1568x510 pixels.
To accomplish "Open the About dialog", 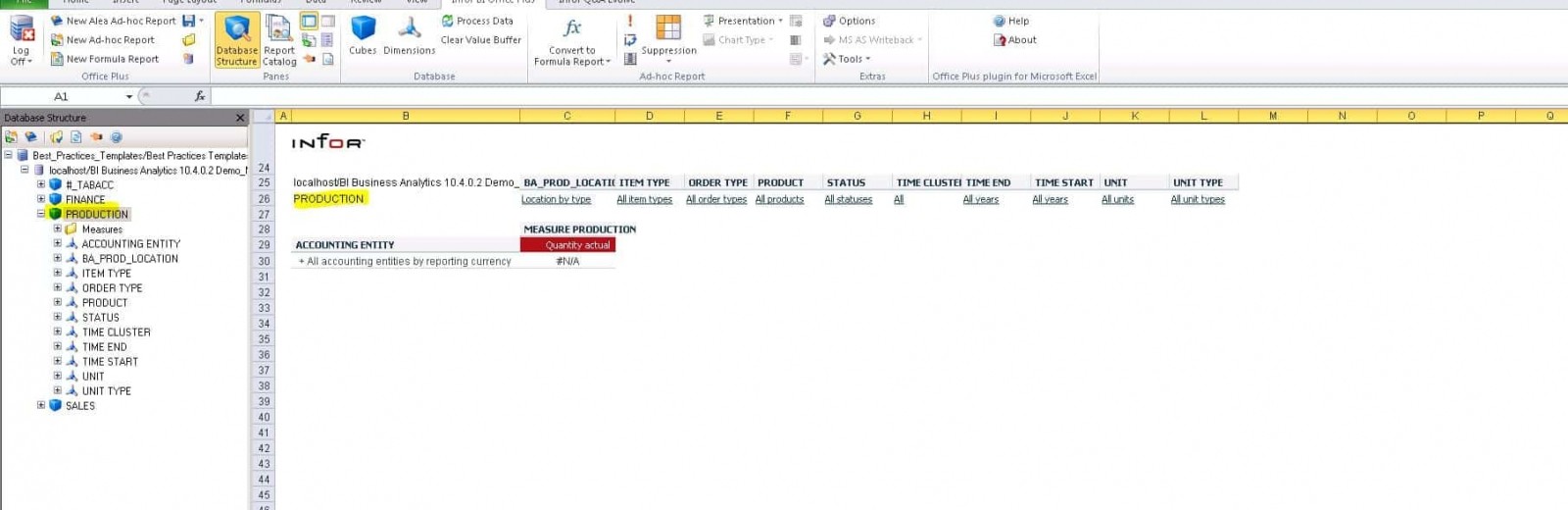I will point(1014,40).
